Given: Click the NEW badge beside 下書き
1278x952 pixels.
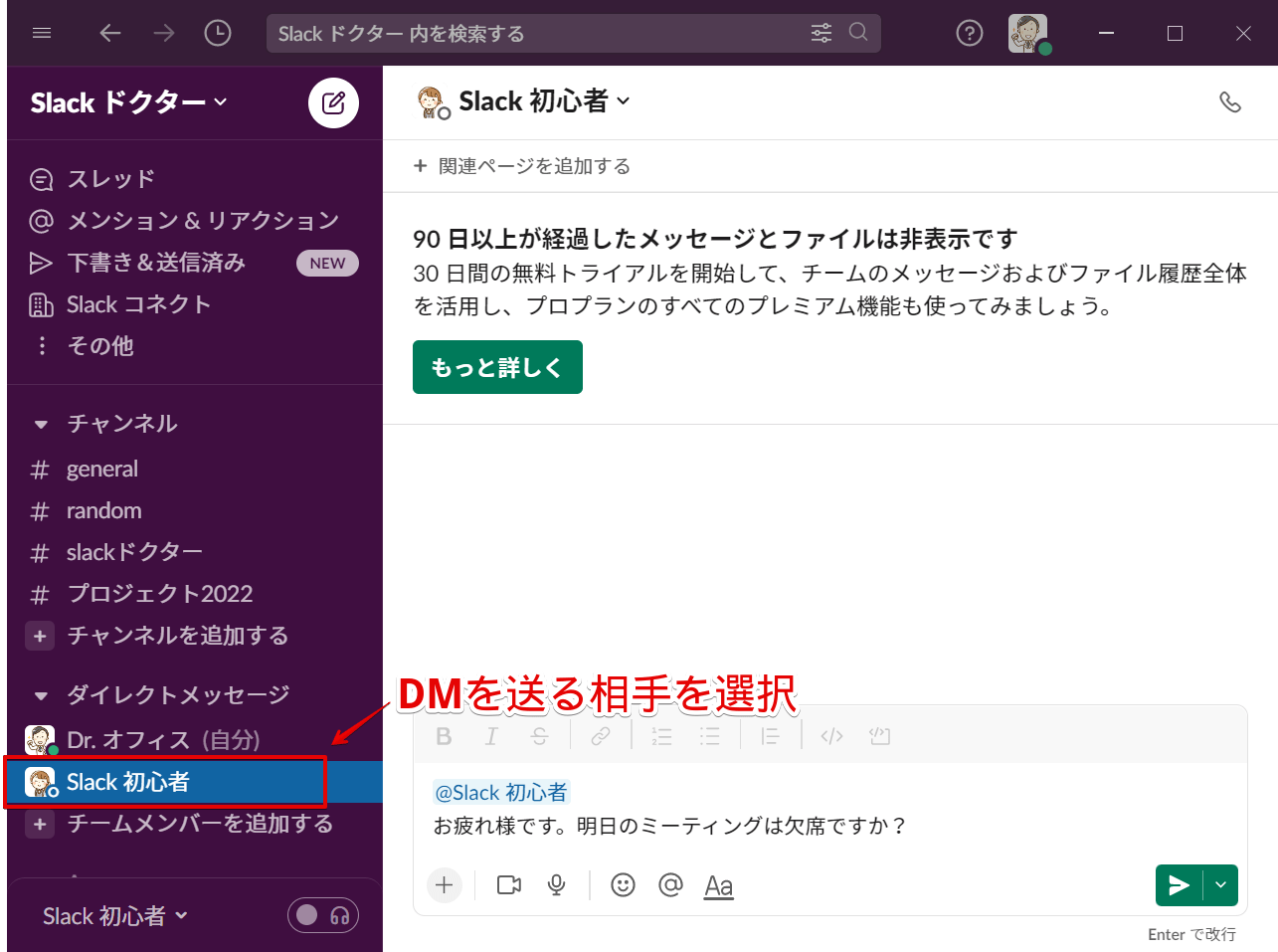Looking at the screenshot, I should click(327, 263).
